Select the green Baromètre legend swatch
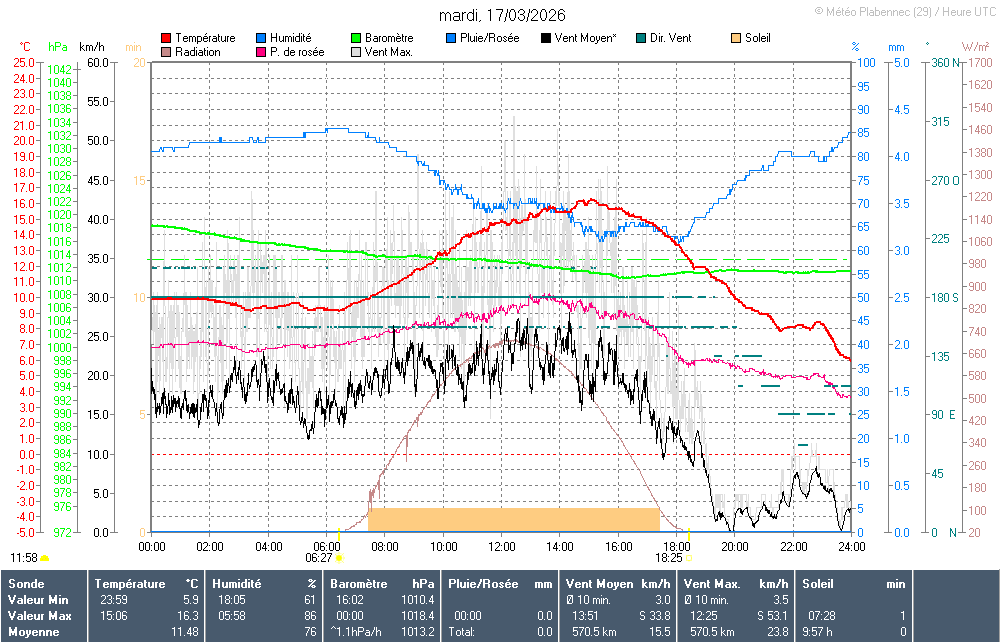Screen dimensions: 1000x642 pos(356,38)
